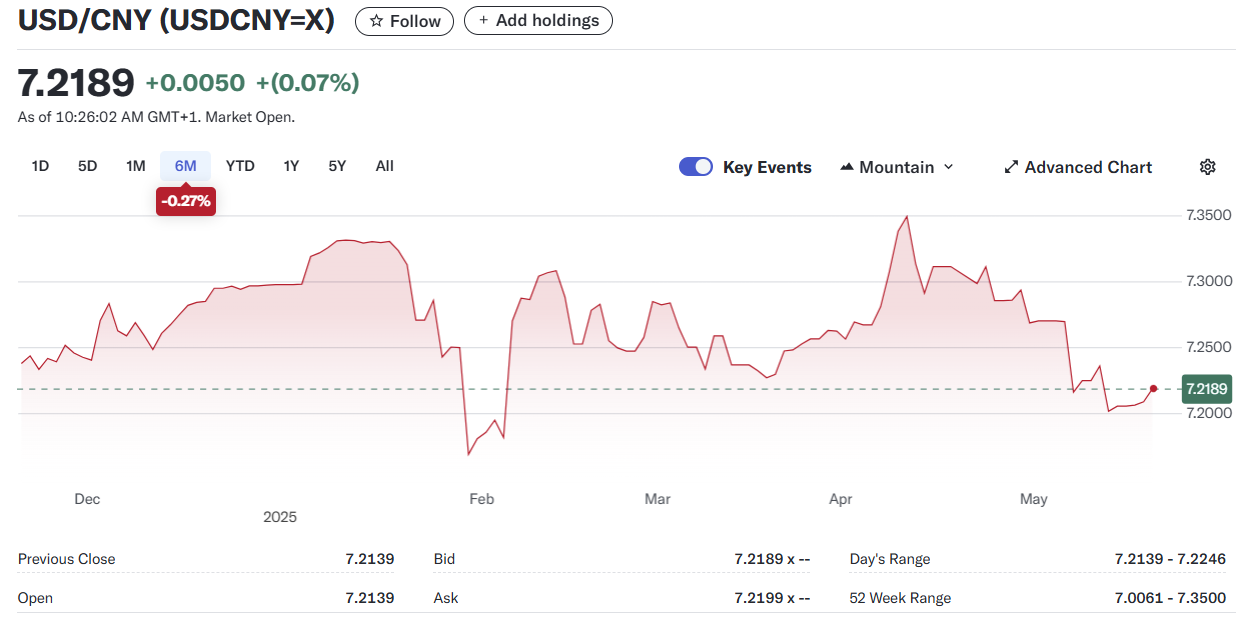Image resolution: width=1246 pixels, height=622 pixels.
Task: Select the 6M time range
Action: pyautogui.click(x=185, y=166)
